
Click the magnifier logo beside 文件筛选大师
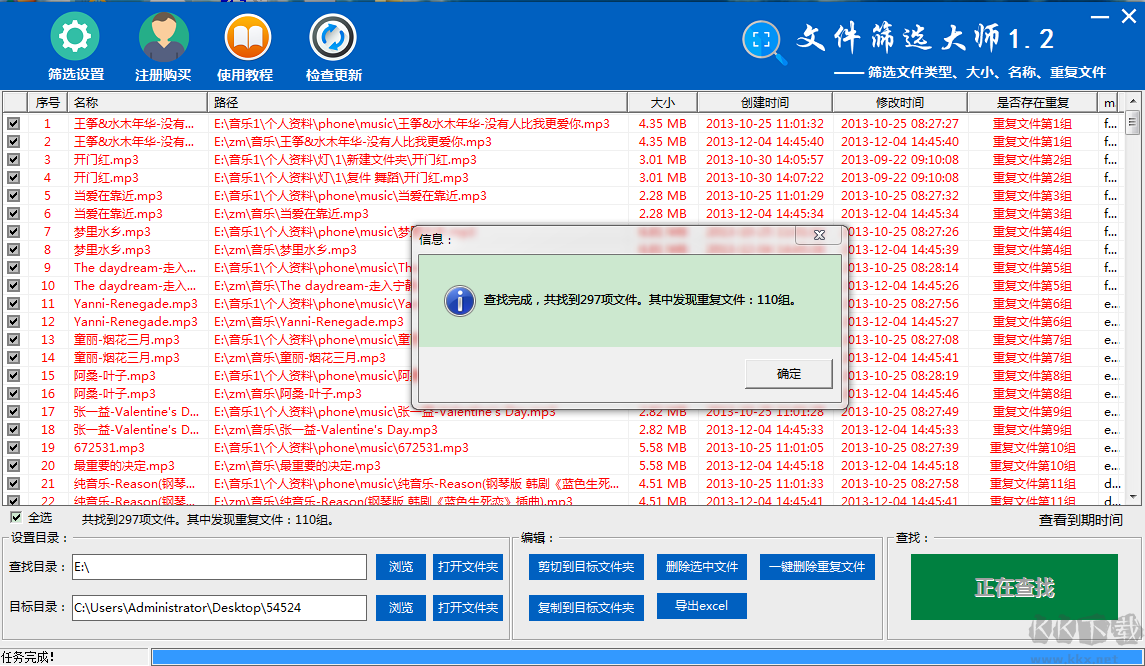pyautogui.click(x=764, y=42)
